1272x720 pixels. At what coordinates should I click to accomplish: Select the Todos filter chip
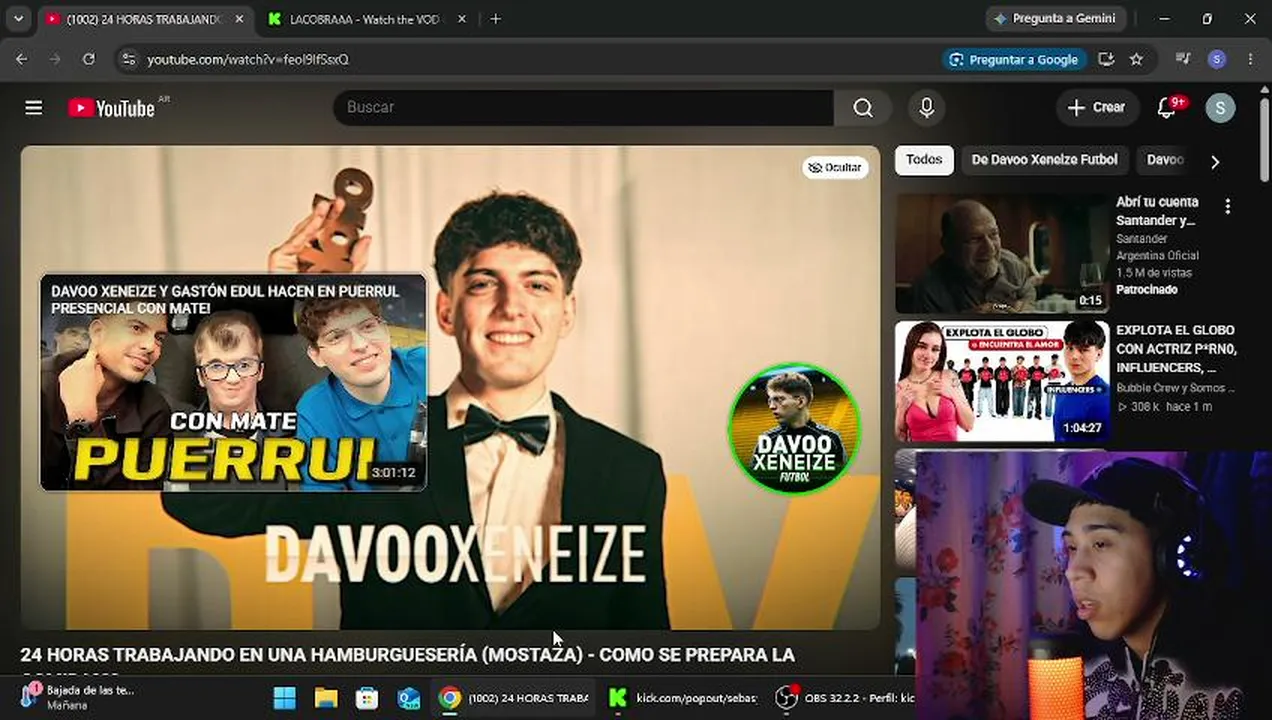[924, 160]
